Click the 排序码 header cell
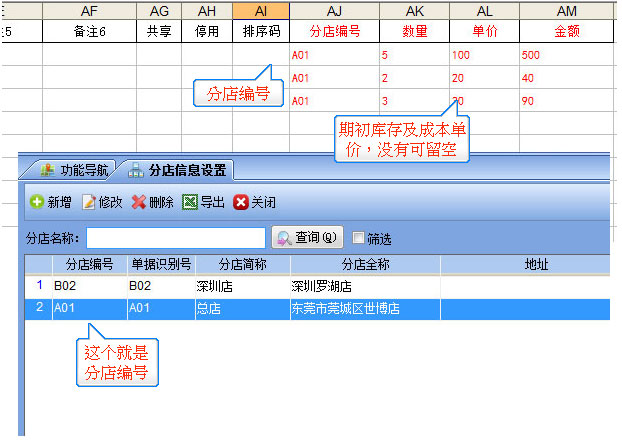 [x=260, y=32]
